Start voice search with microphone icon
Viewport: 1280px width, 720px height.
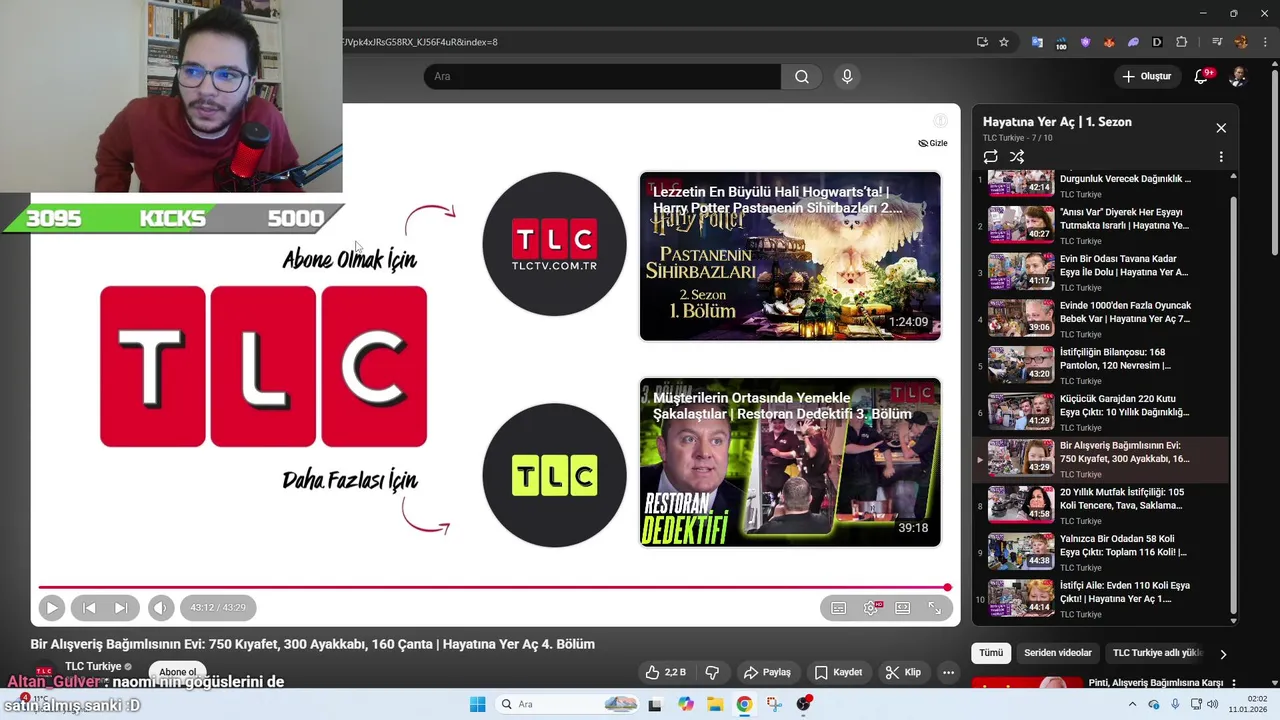tap(847, 77)
